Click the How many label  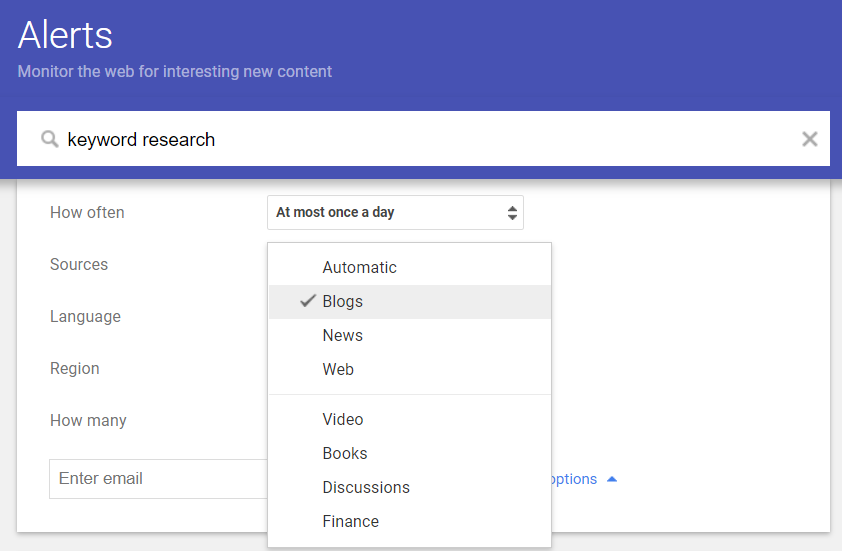click(x=88, y=420)
